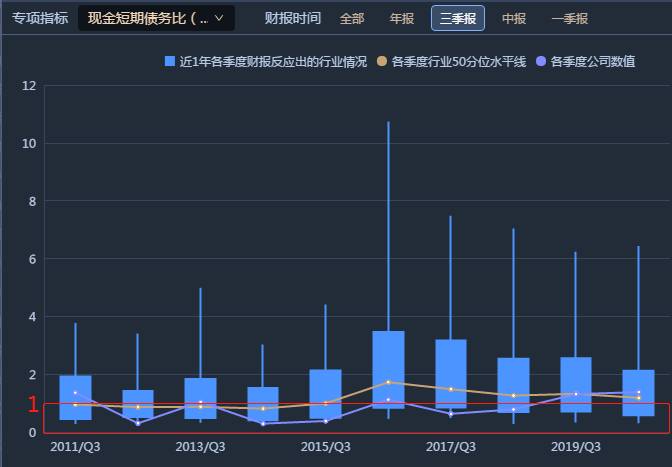Open the 现金短期债务比 indicator dropdown
Viewport: 672px width, 467px height.
click(156, 18)
